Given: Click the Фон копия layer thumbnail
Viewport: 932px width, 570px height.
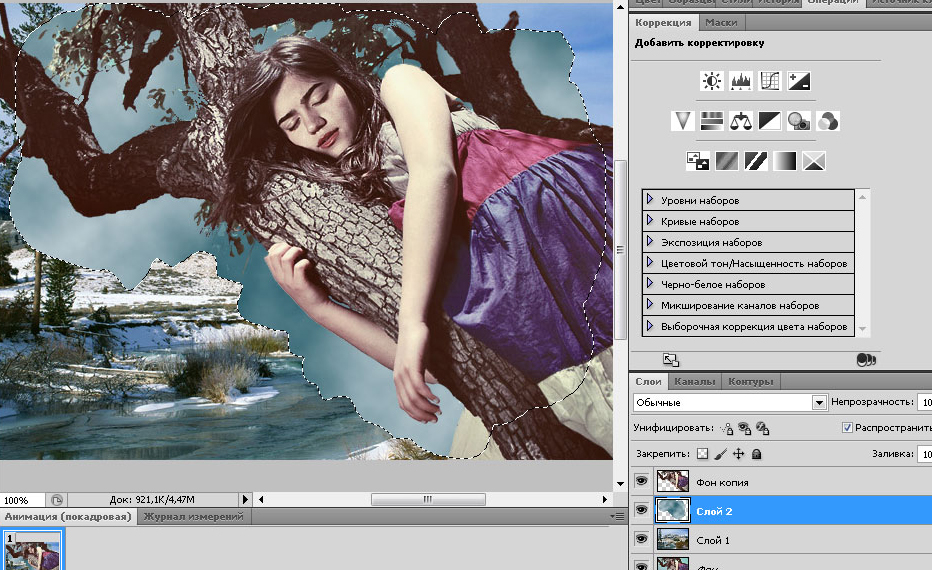Looking at the screenshot, I should click(x=673, y=481).
